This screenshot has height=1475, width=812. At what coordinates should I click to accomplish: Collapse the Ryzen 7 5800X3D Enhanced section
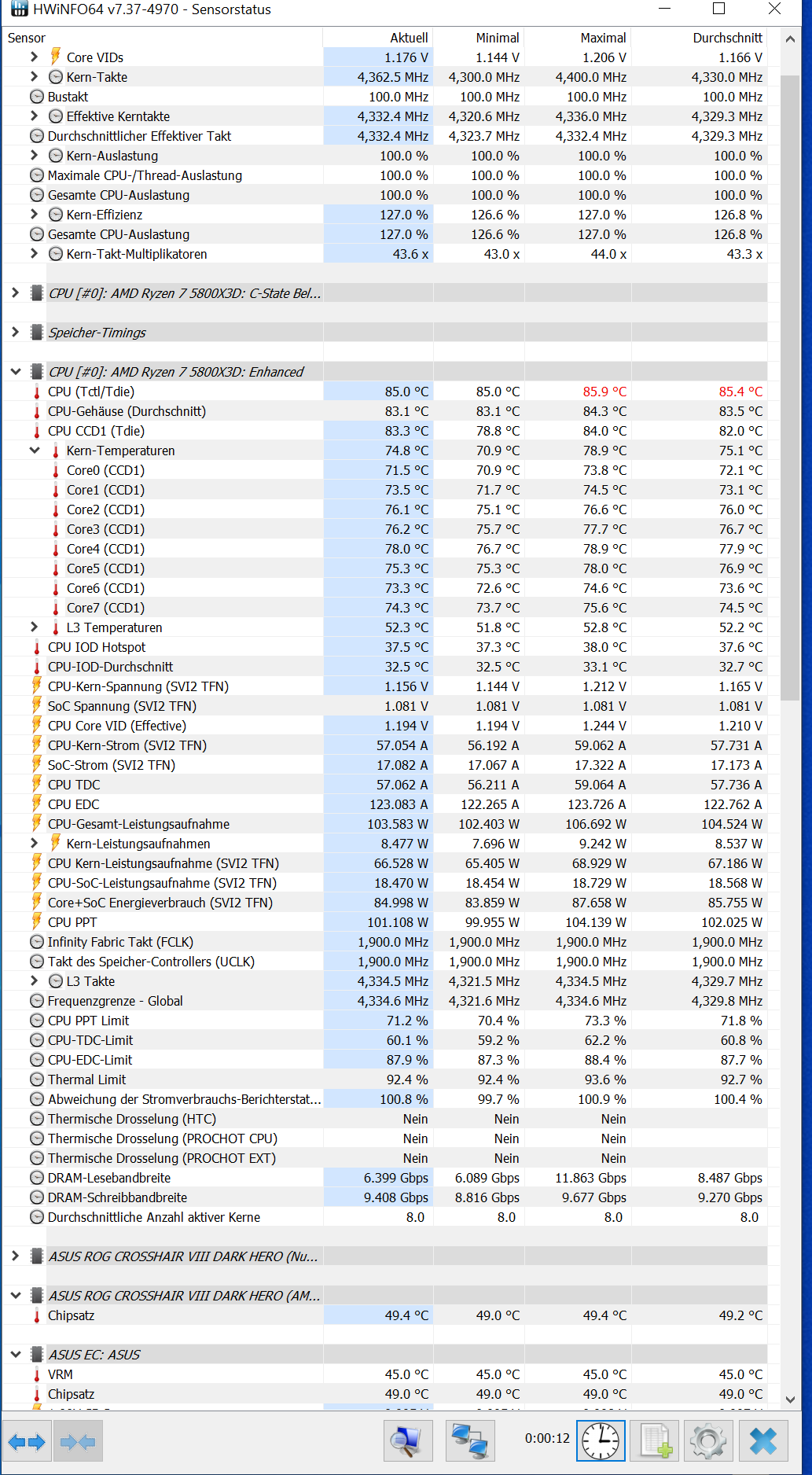point(15,371)
